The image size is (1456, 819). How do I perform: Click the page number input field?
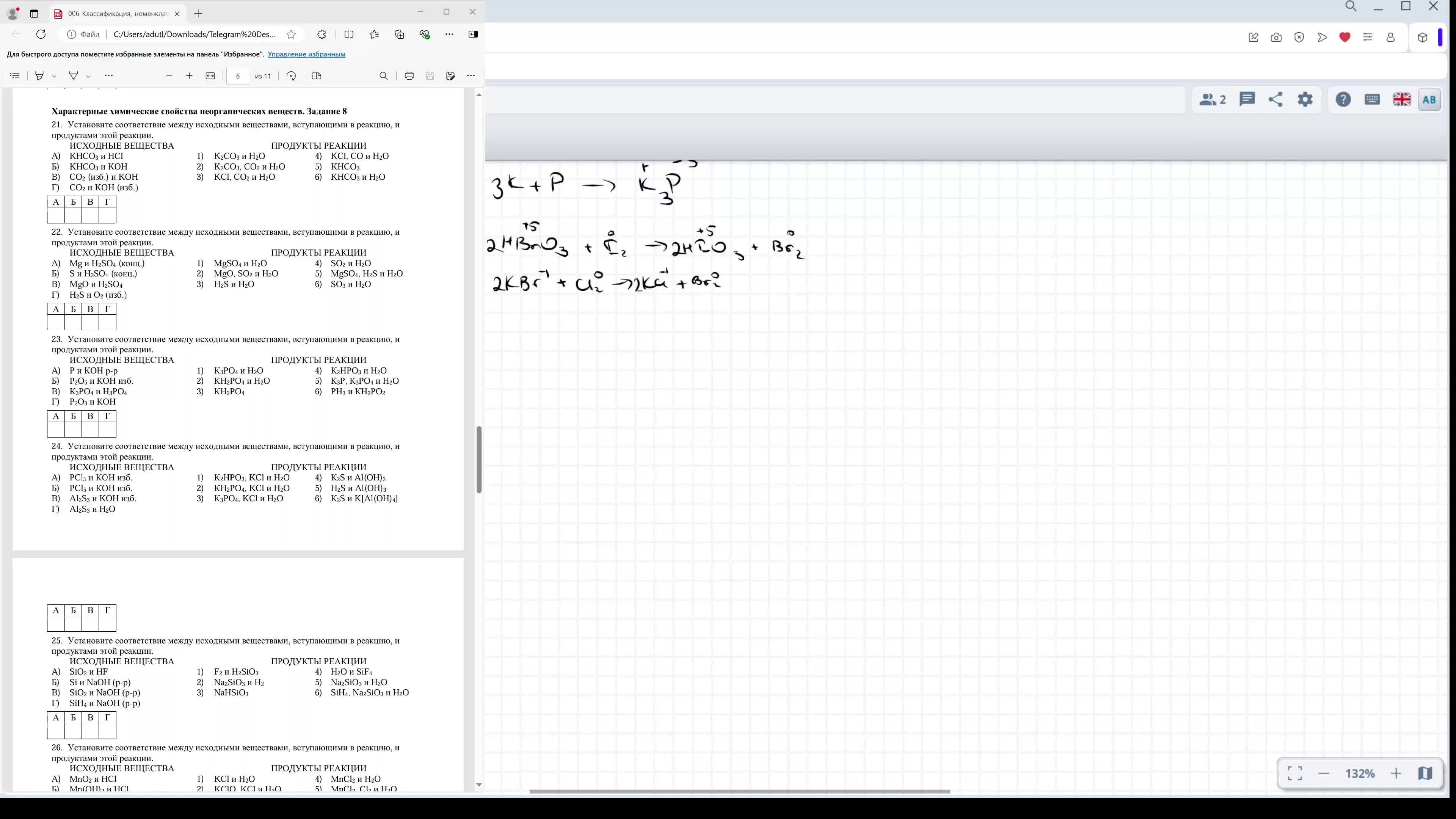pyautogui.click(x=237, y=76)
